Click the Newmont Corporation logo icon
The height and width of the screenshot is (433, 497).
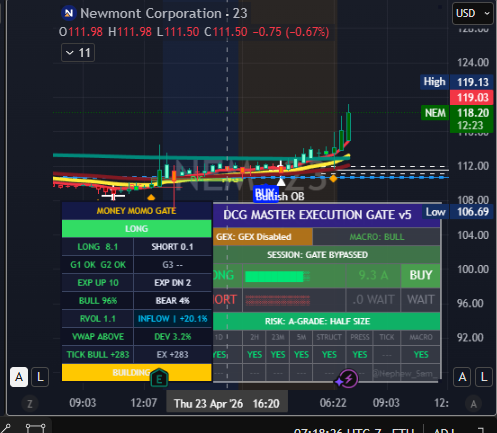coord(69,13)
